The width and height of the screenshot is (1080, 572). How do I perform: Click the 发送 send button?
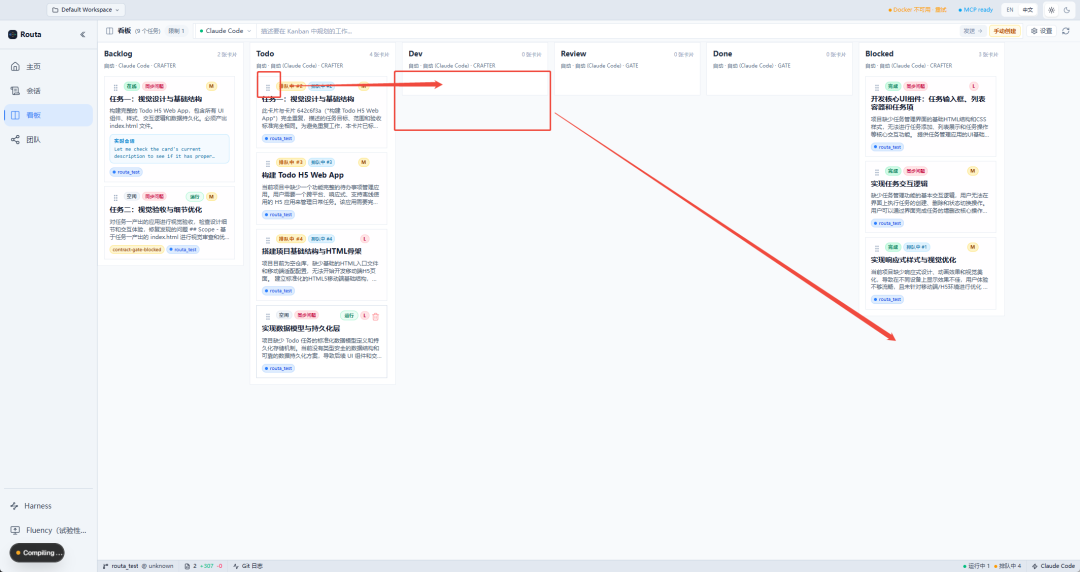[x=973, y=31]
